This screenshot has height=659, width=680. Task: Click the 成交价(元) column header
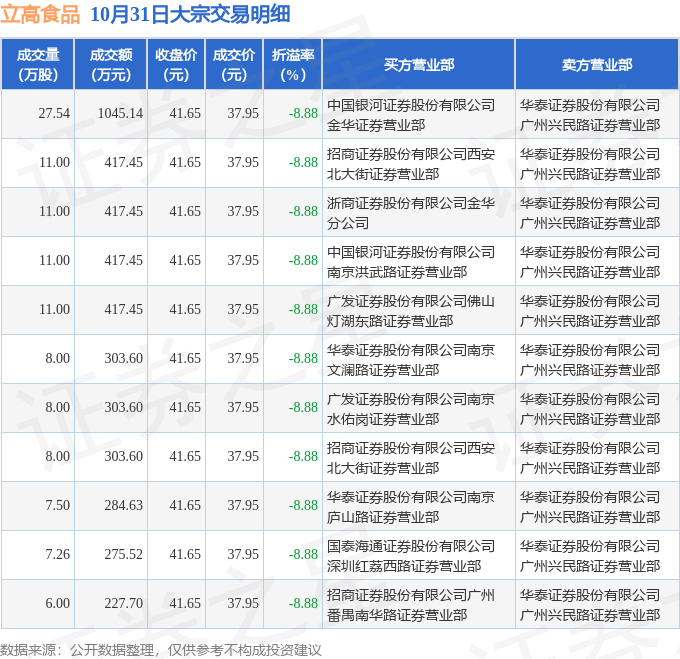(234, 64)
